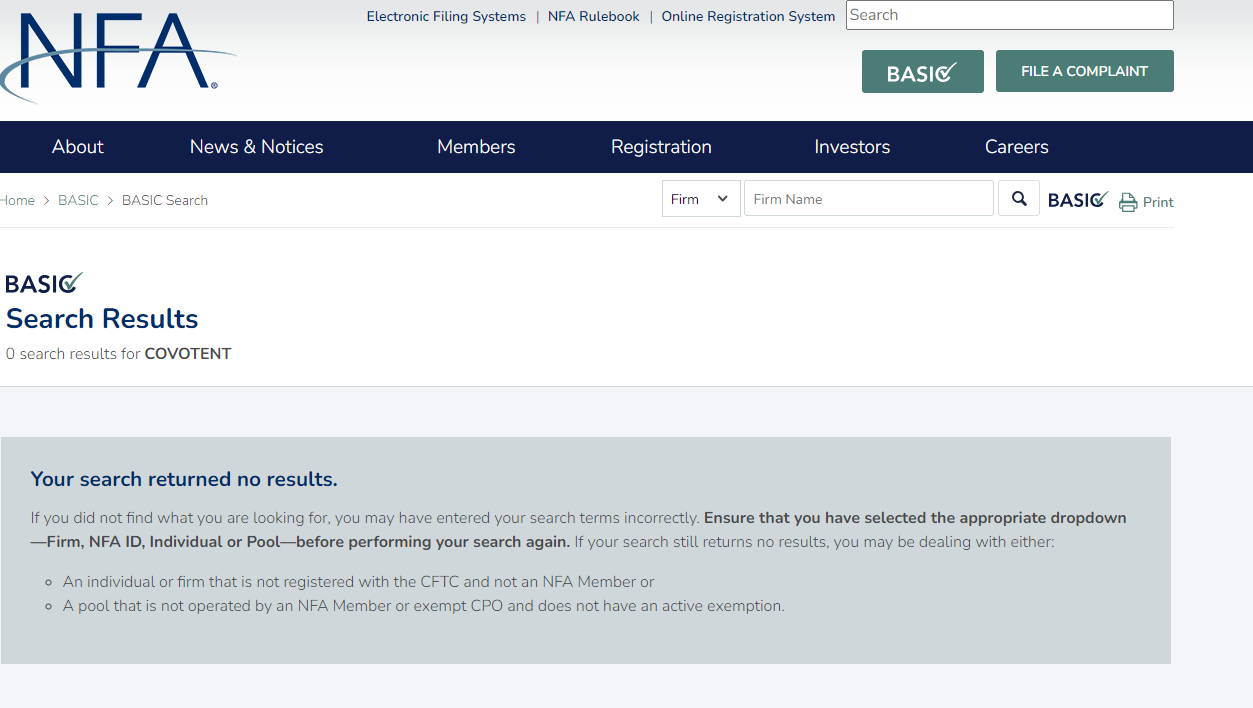Go to Home breadcrumb

[x=17, y=200]
